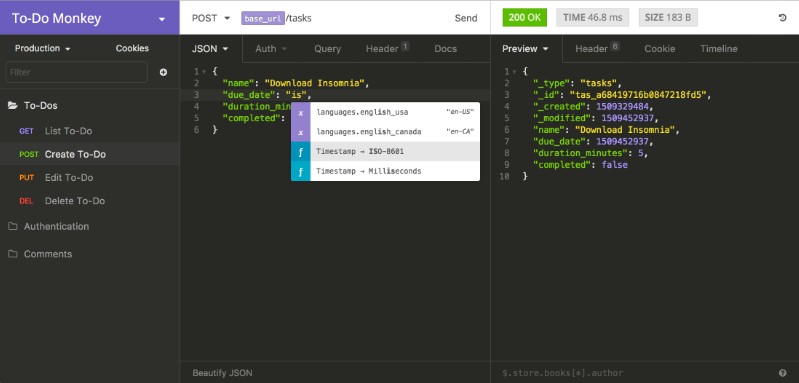799x383 pixels.
Task: Click the To-Dos open folder icon
Action: 13,106
